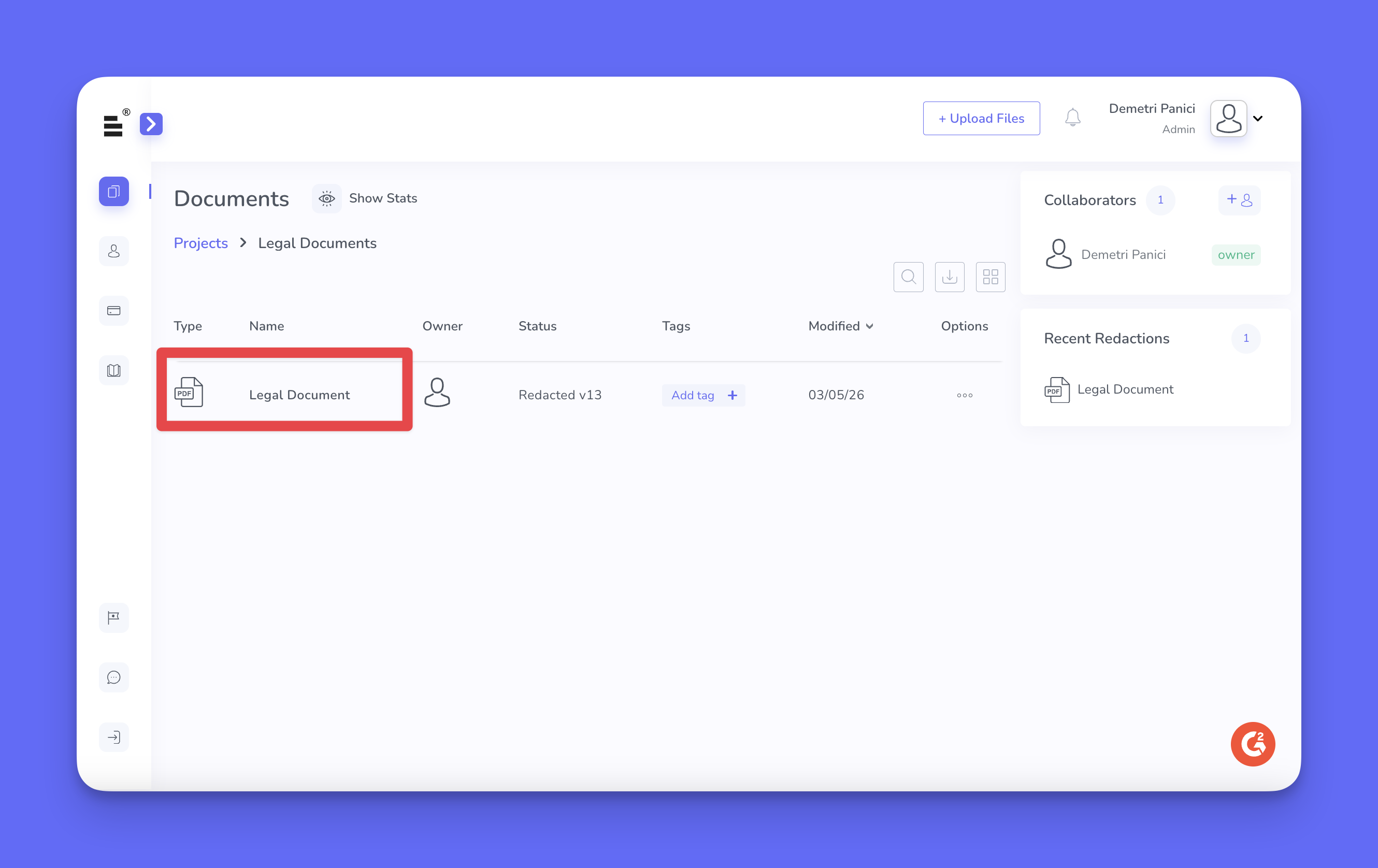
Task: Click the flag icon in sidebar
Action: 113,617
